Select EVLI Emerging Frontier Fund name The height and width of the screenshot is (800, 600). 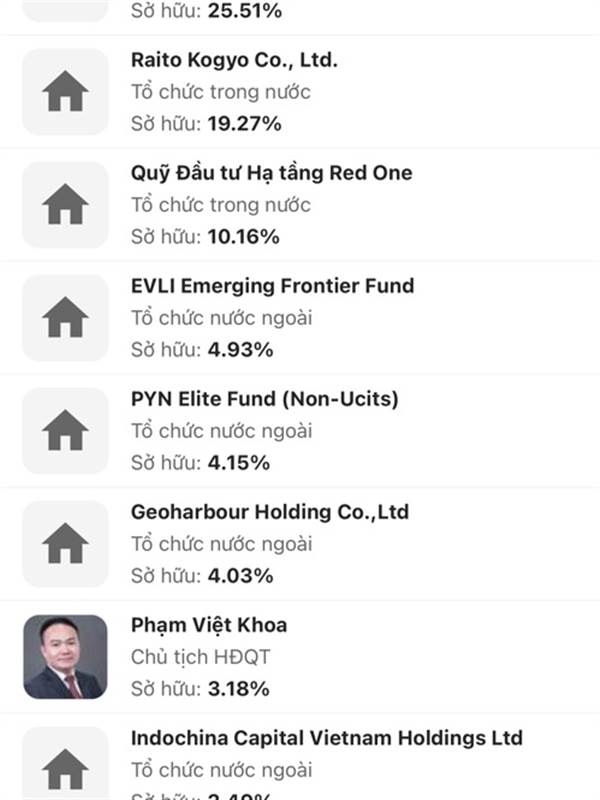click(x=272, y=286)
